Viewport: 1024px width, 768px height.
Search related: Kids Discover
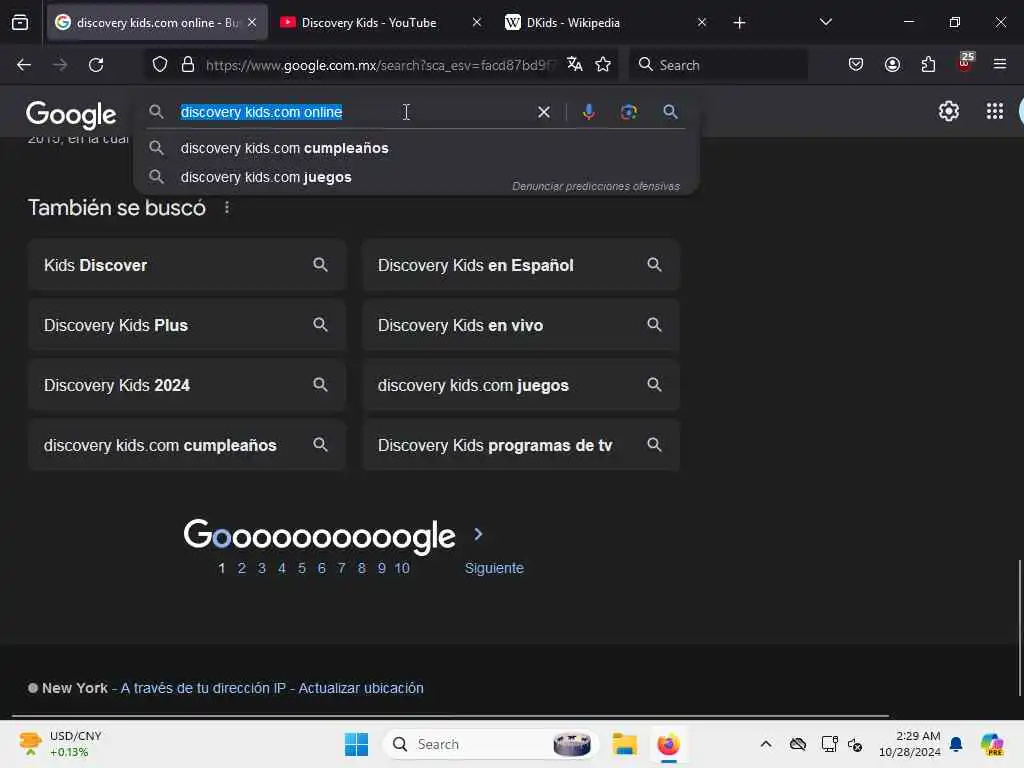click(187, 265)
